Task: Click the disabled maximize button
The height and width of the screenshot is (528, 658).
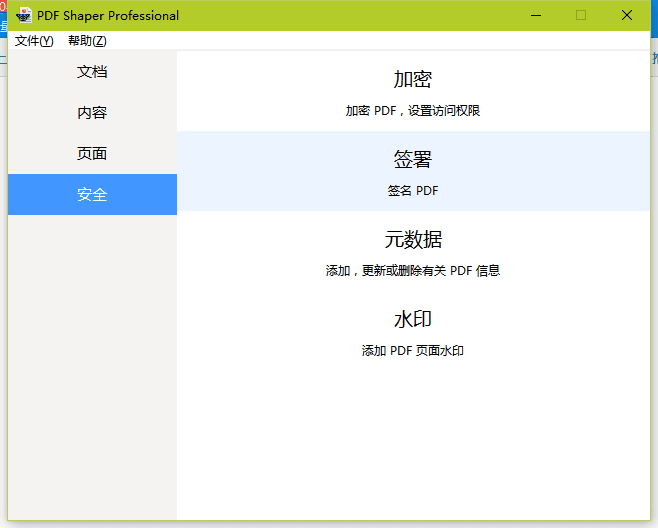Action: coord(581,16)
